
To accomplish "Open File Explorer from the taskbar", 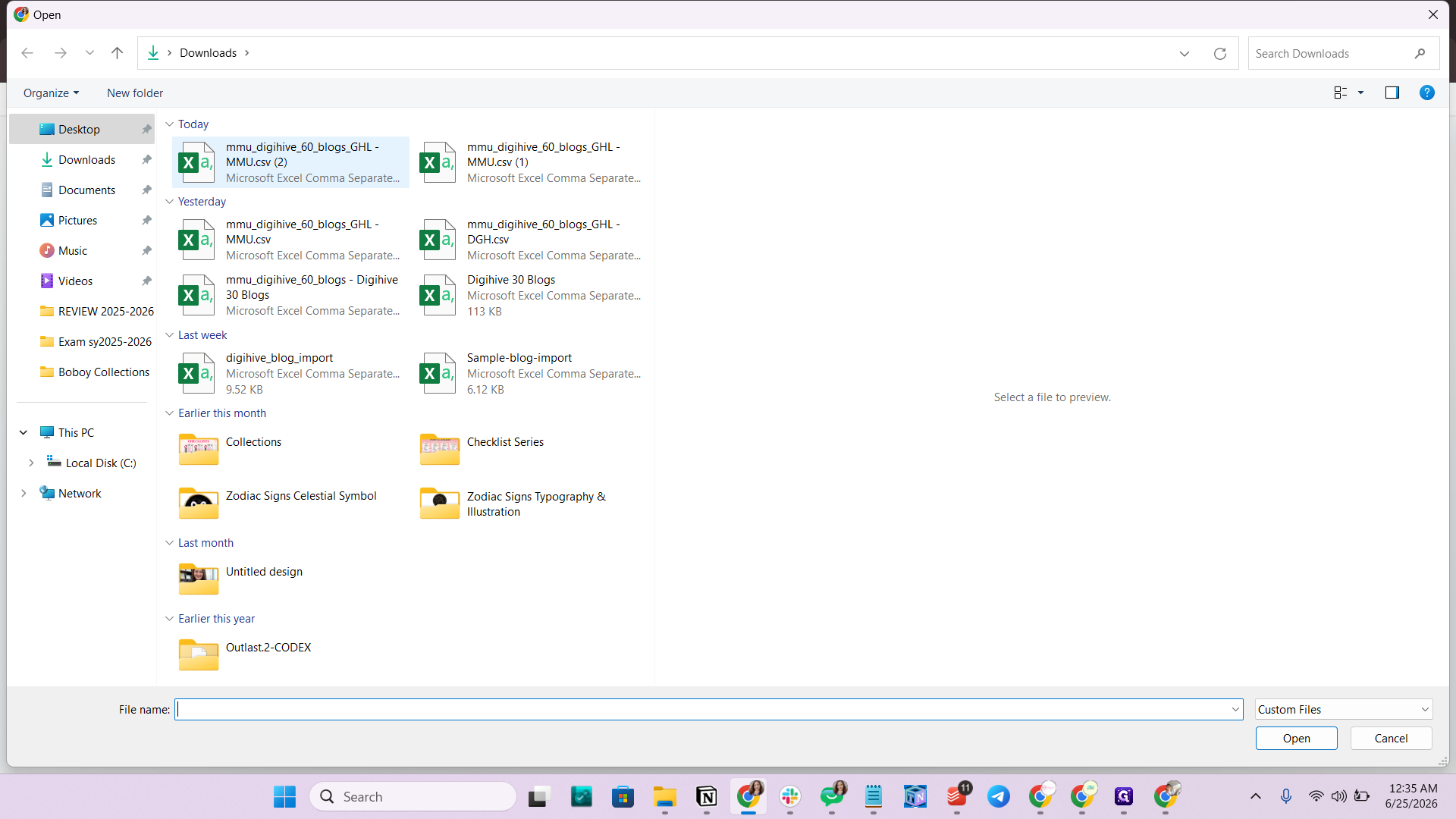I will pos(664,796).
